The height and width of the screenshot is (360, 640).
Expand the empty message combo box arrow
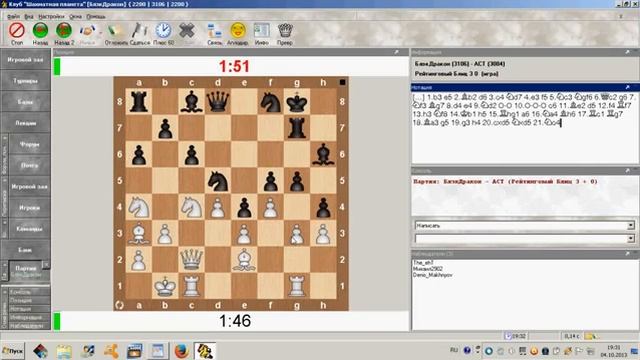(x=631, y=238)
